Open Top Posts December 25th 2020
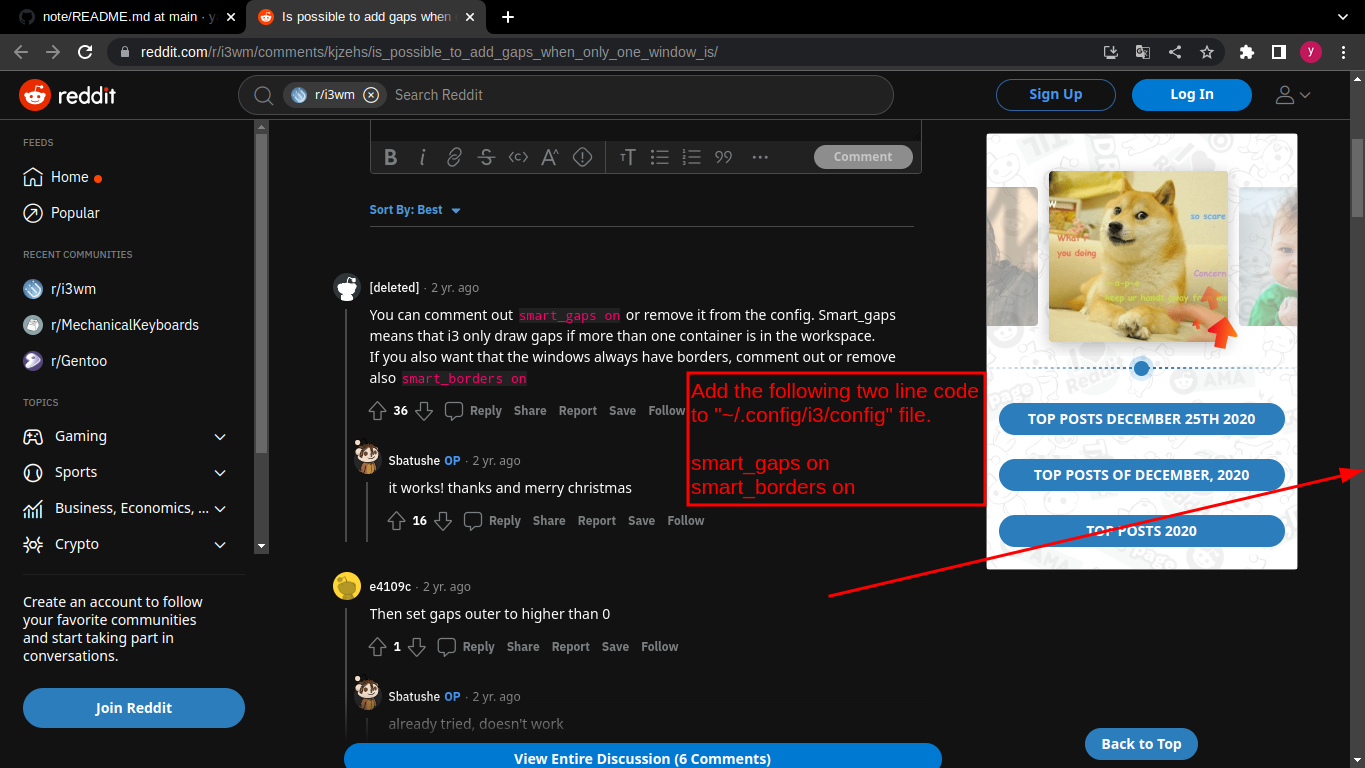The image size is (1365, 768). (x=1142, y=419)
